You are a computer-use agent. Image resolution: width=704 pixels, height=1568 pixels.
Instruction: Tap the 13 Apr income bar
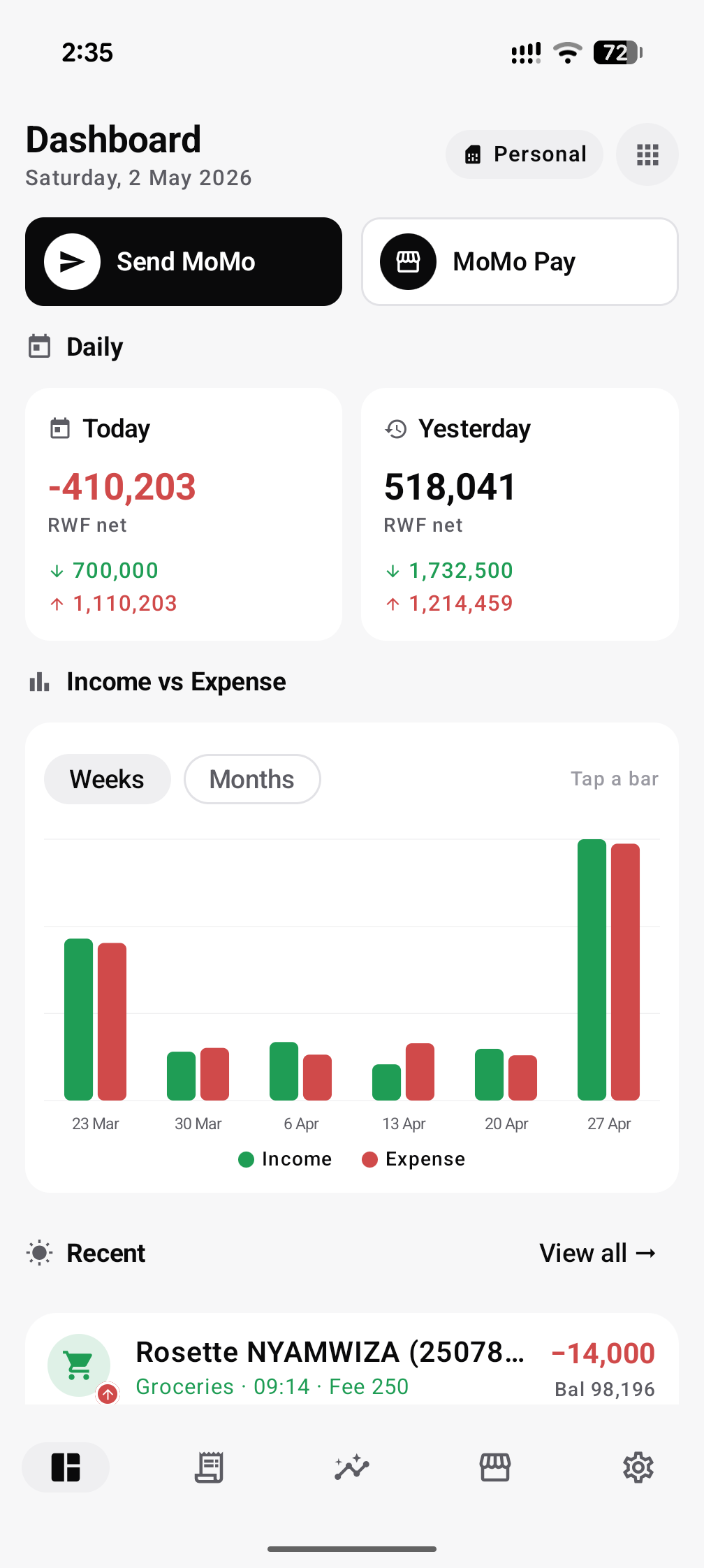pyautogui.click(x=386, y=1082)
